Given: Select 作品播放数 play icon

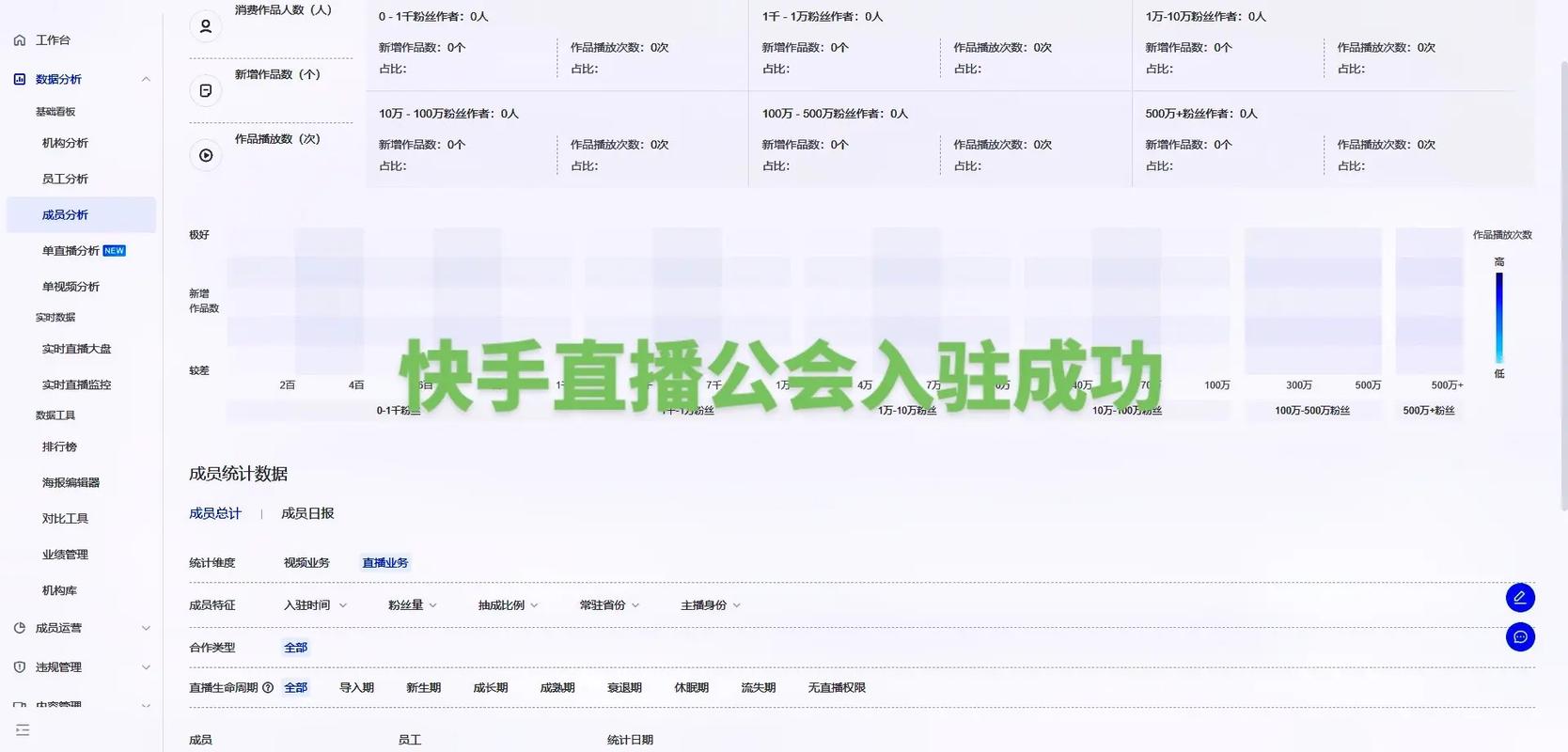Looking at the screenshot, I should click(x=206, y=155).
